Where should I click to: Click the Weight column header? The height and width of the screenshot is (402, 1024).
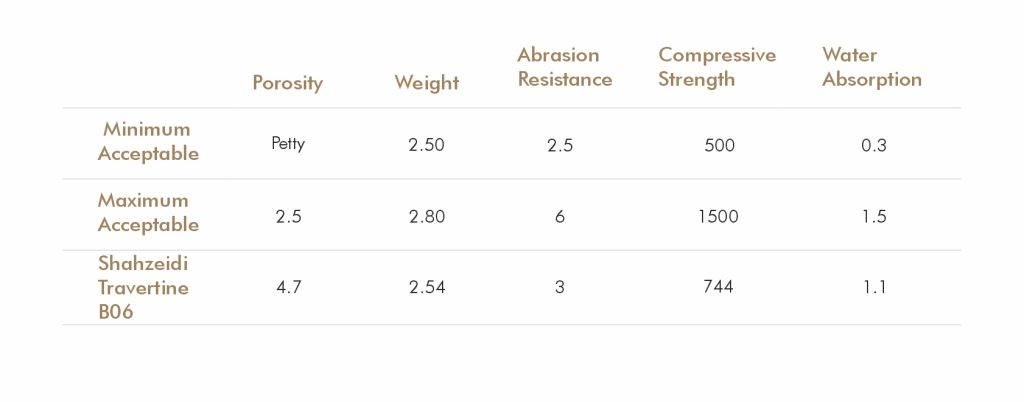click(x=426, y=83)
